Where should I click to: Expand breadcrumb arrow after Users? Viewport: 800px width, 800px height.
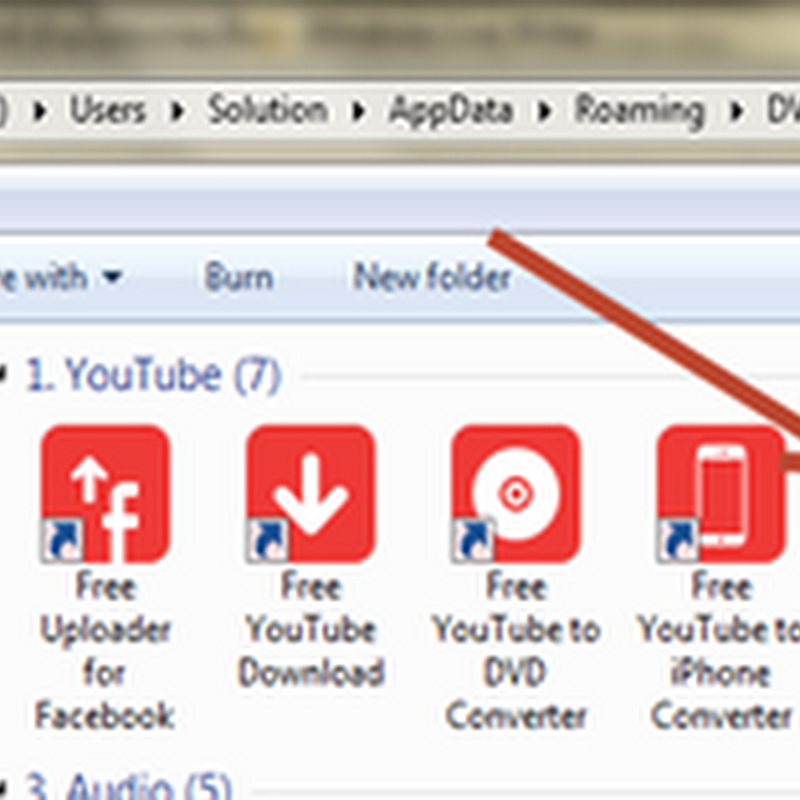tap(178, 111)
